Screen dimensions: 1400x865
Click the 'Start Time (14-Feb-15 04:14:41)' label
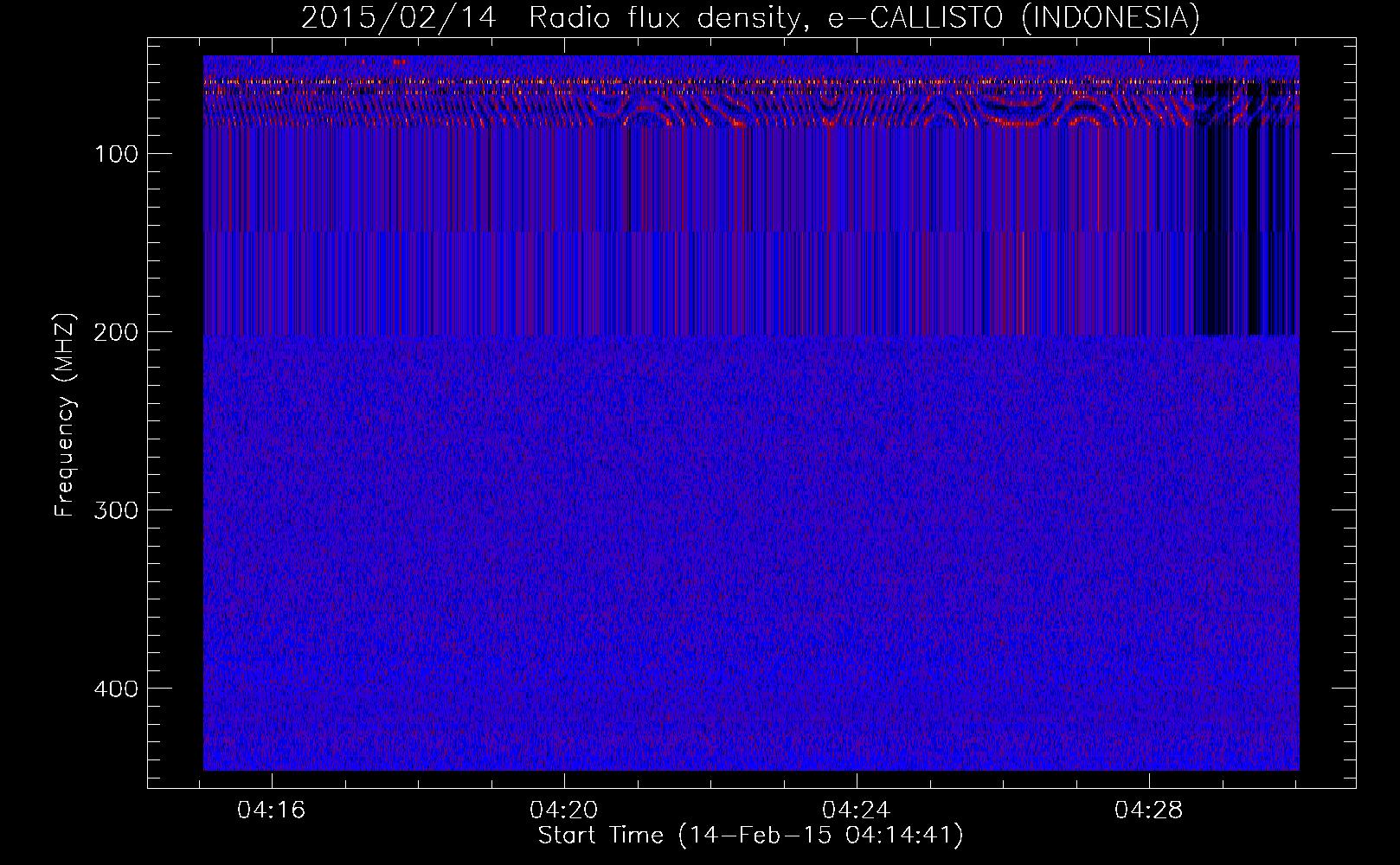coord(750,836)
